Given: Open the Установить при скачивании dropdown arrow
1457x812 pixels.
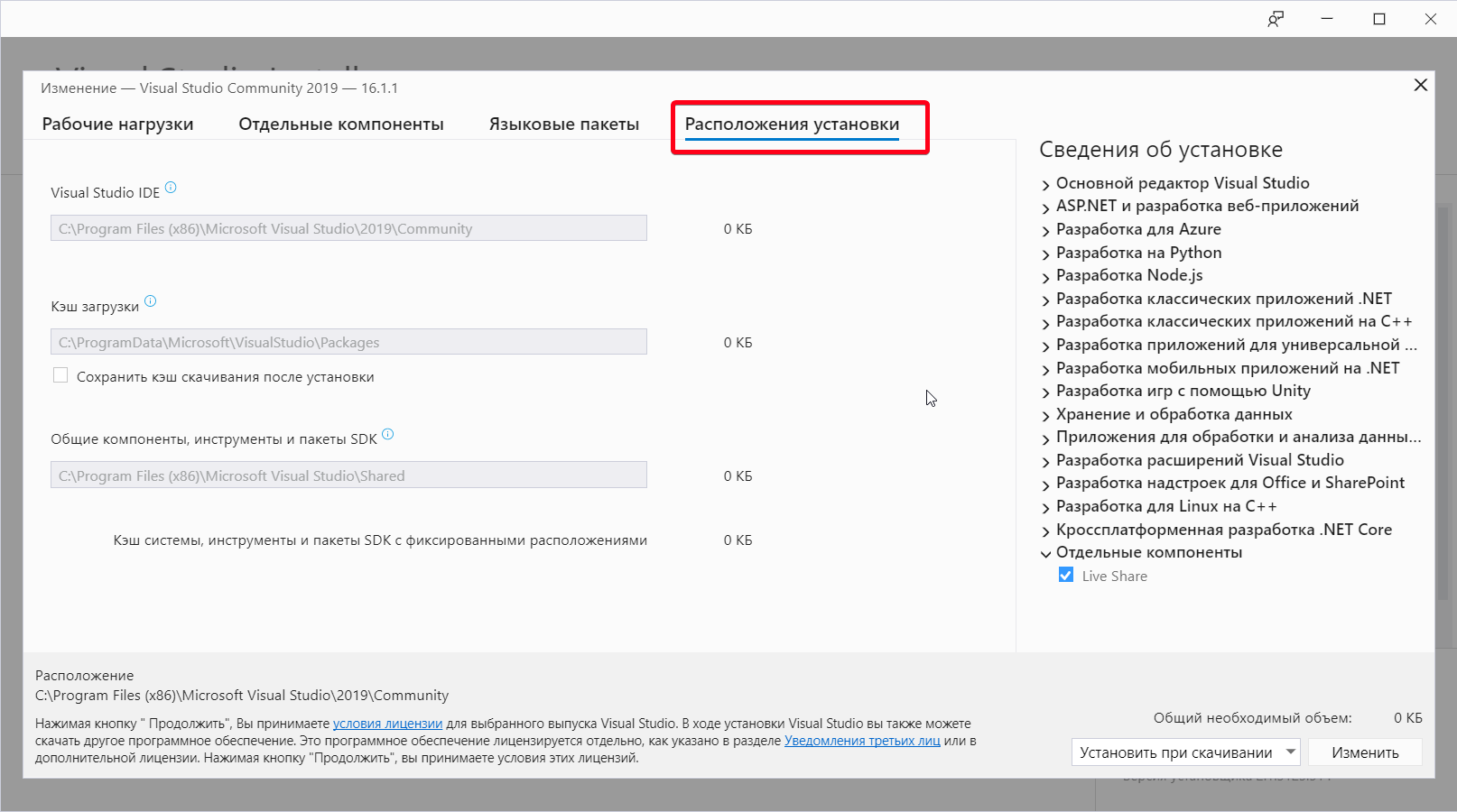Looking at the screenshot, I should 1291,752.
